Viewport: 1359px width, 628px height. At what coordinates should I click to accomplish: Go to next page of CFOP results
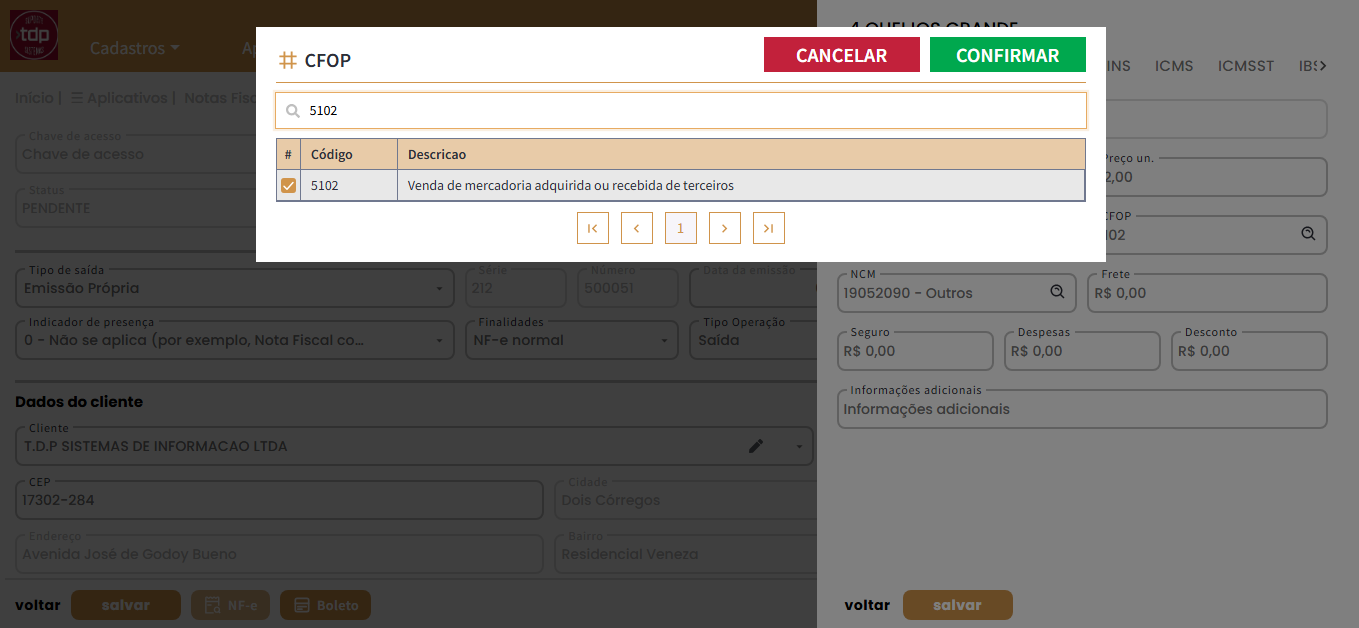coord(725,228)
